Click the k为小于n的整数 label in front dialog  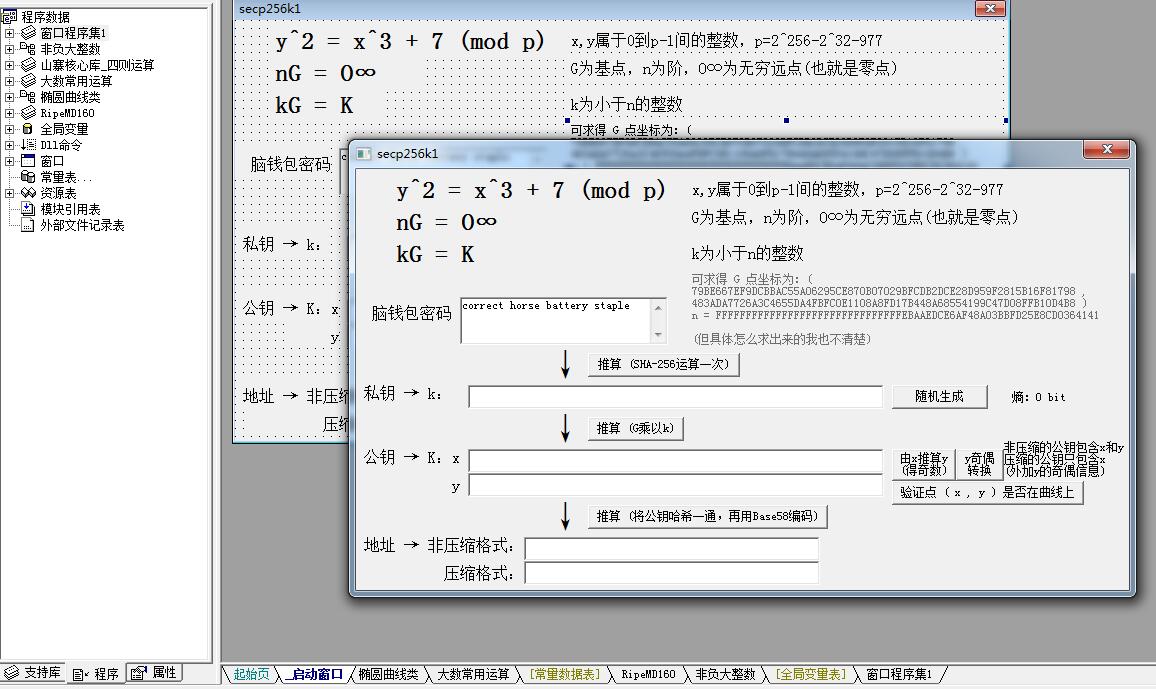click(747, 253)
